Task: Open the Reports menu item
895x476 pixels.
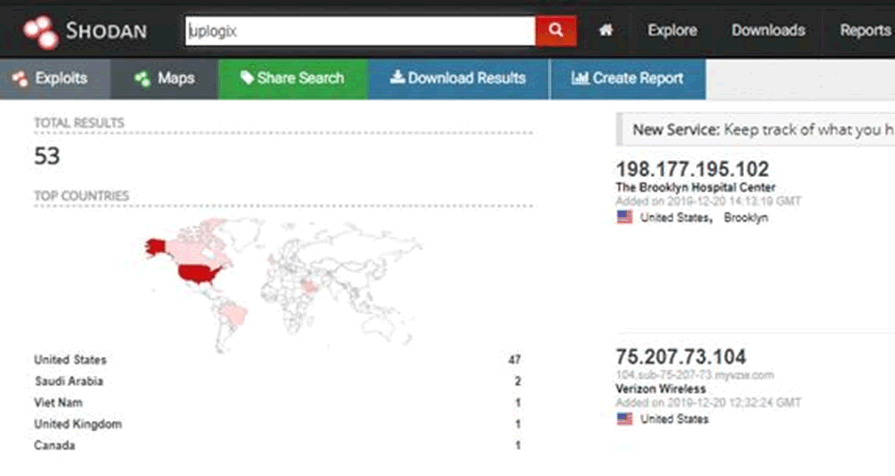Action: coord(865,30)
